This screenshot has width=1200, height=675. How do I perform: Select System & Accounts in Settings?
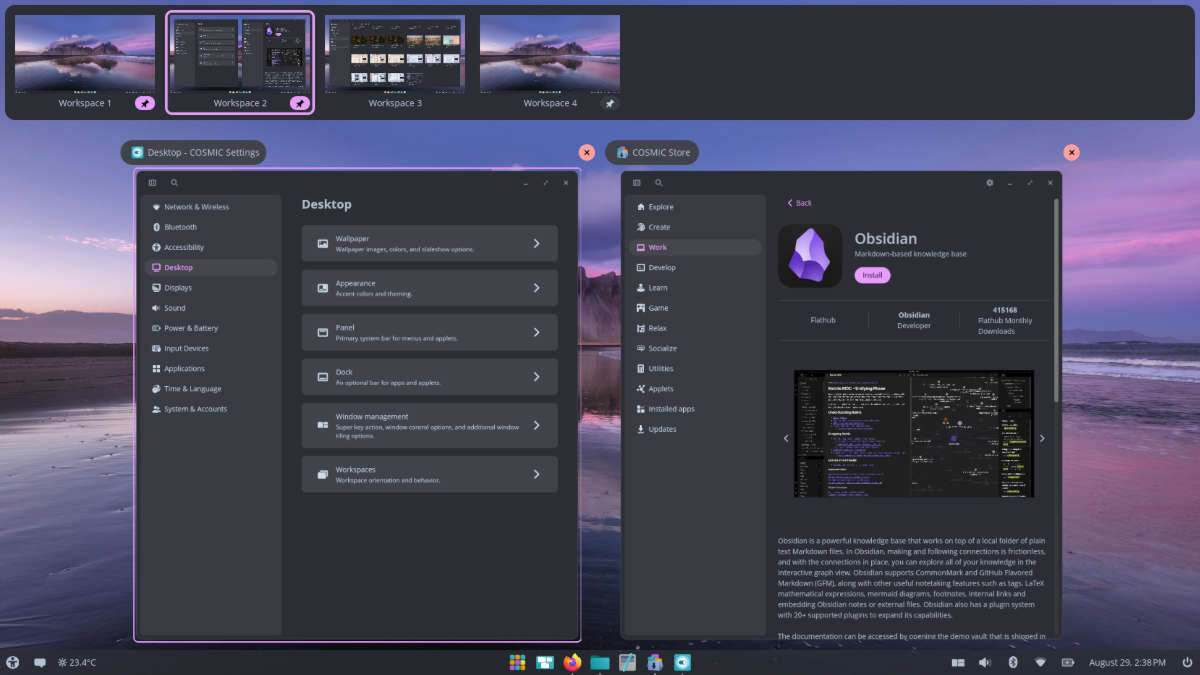point(211,409)
